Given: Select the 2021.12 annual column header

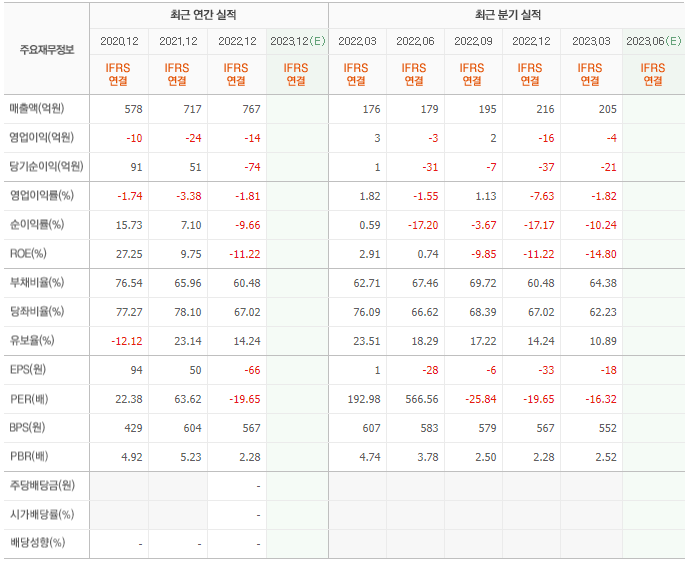Looking at the screenshot, I should (x=178, y=41).
